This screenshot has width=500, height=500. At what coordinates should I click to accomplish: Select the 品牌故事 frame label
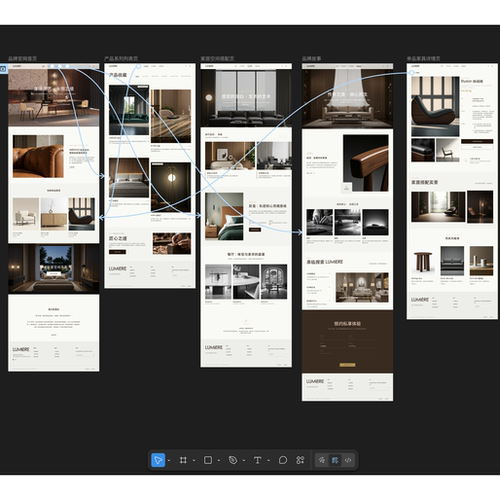[x=312, y=59]
